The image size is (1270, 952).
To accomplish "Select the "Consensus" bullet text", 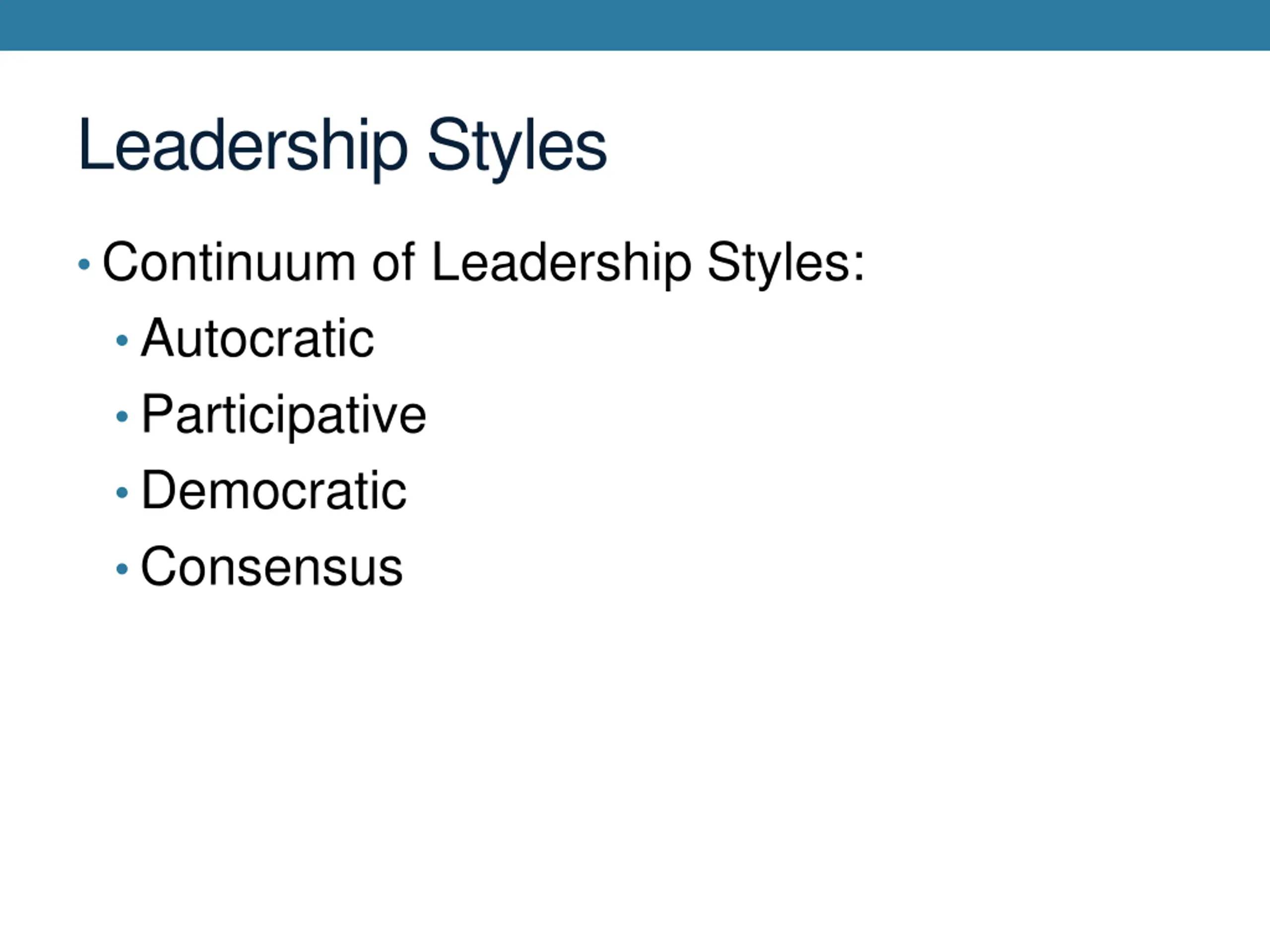I will 271,567.
